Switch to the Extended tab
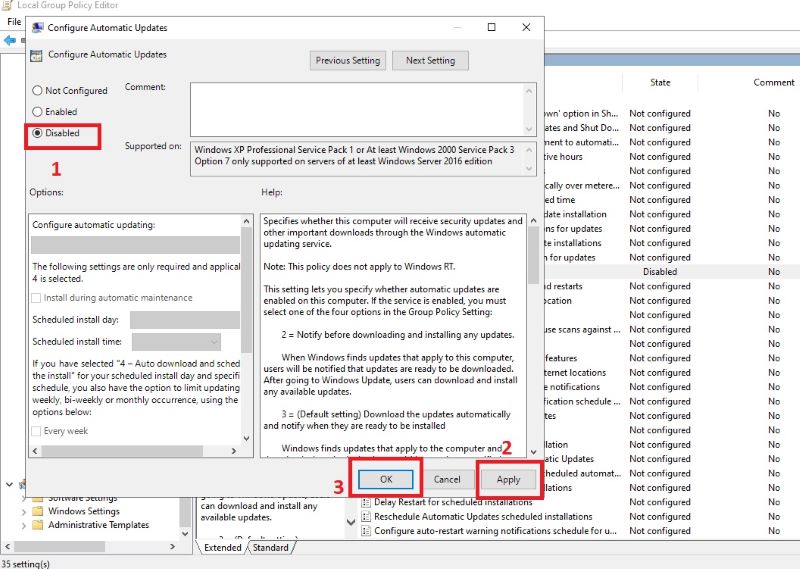 coord(222,548)
